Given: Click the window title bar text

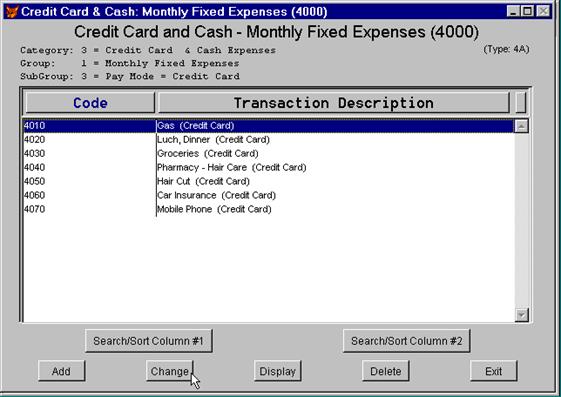Looking at the screenshot, I should click(x=174, y=12).
